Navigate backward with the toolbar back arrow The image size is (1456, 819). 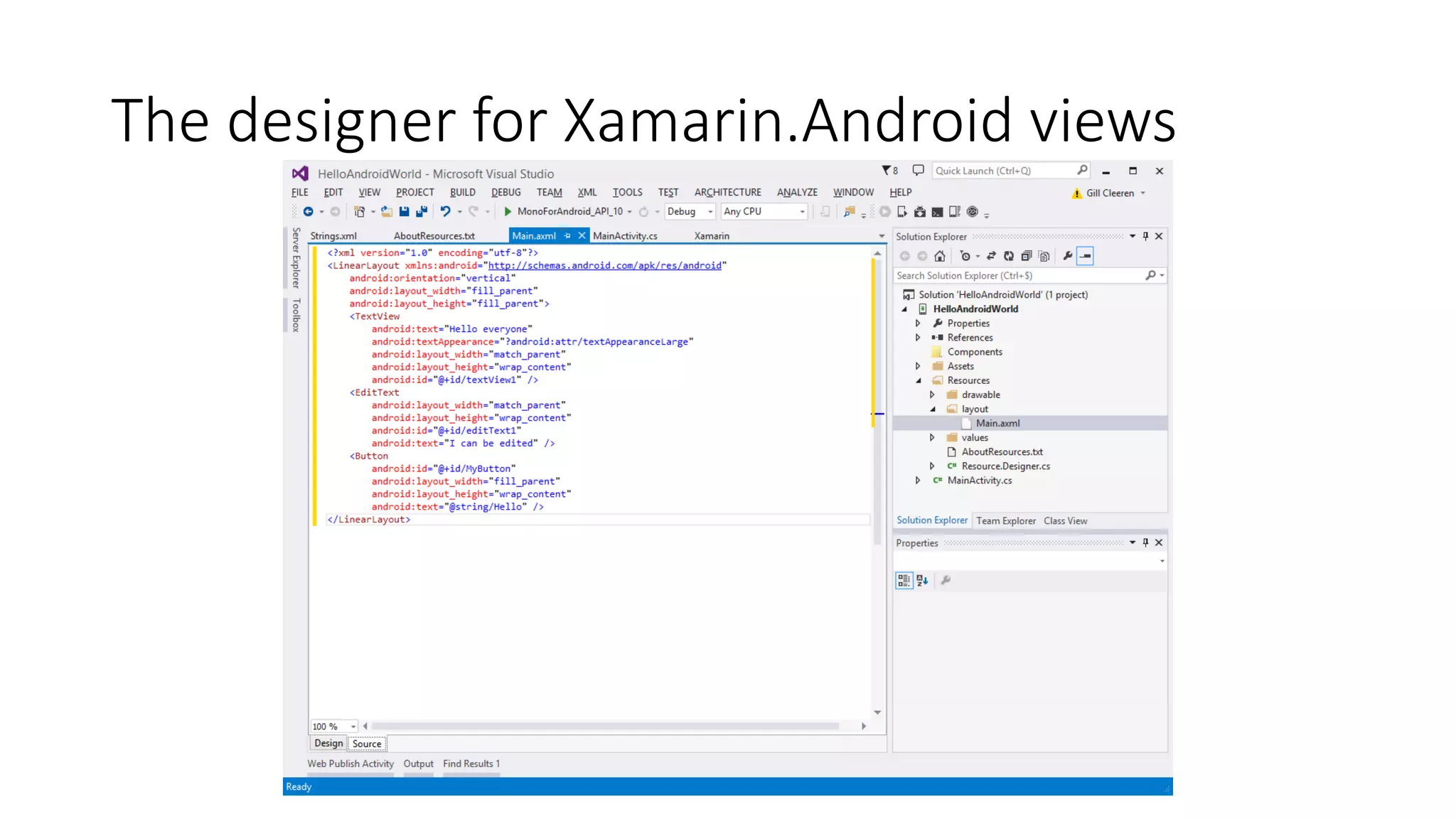[308, 212]
